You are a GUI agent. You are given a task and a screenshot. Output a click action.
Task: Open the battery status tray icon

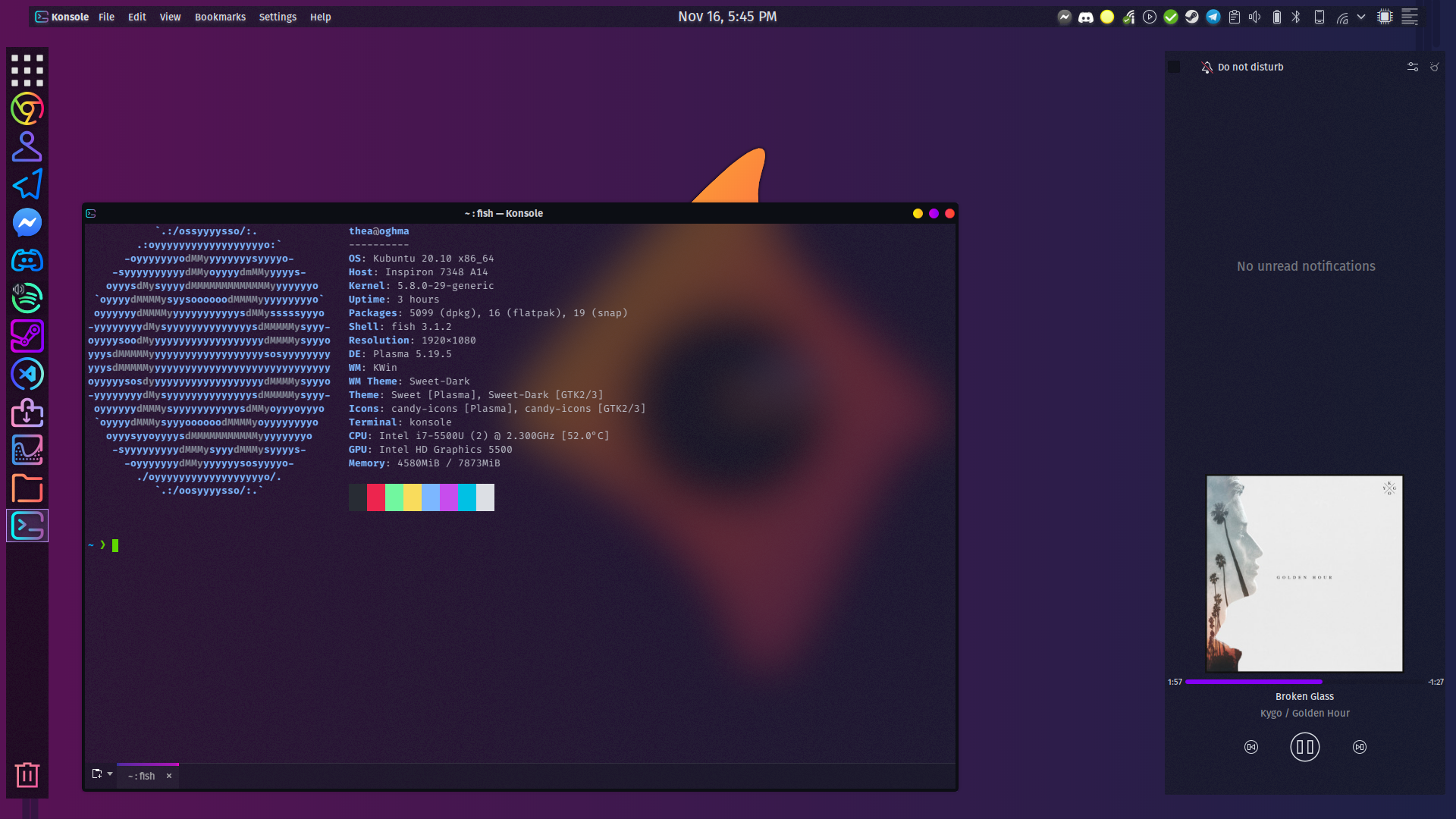[1276, 17]
